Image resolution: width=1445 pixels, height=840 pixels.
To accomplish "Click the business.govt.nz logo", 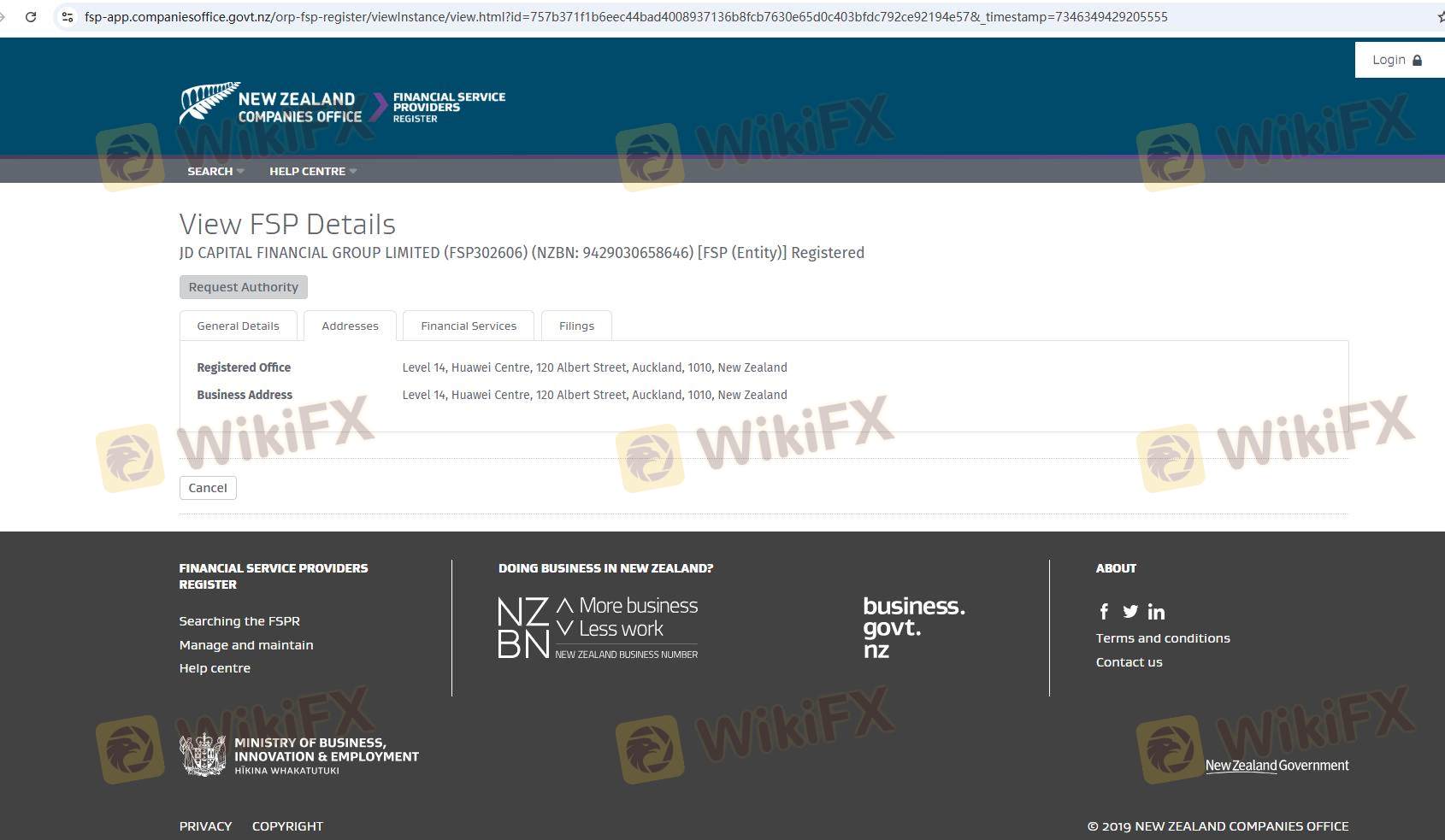I will (913, 628).
